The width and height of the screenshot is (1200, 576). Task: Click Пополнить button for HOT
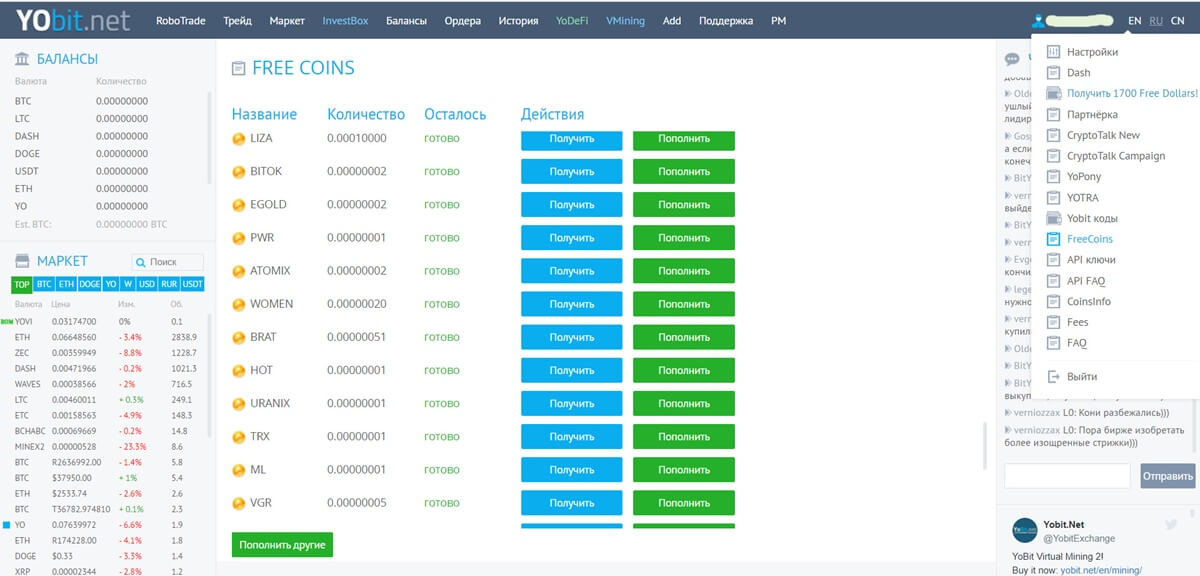(x=684, y=370)
